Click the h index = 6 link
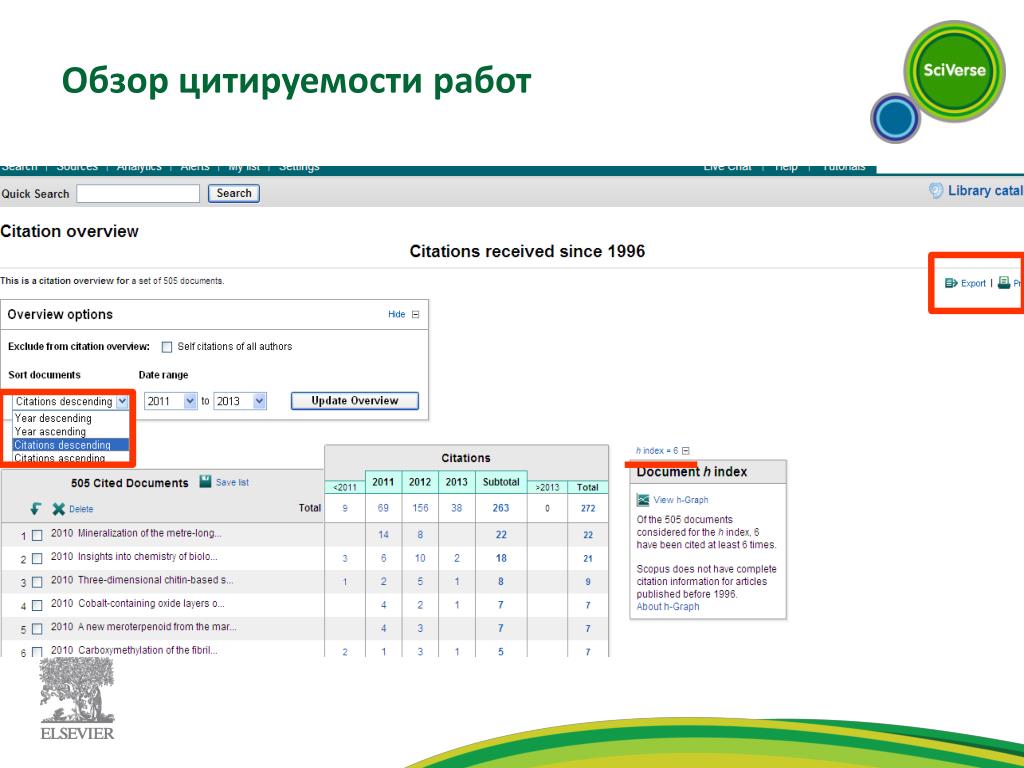1024x768 pixels. tap(657, 451)
